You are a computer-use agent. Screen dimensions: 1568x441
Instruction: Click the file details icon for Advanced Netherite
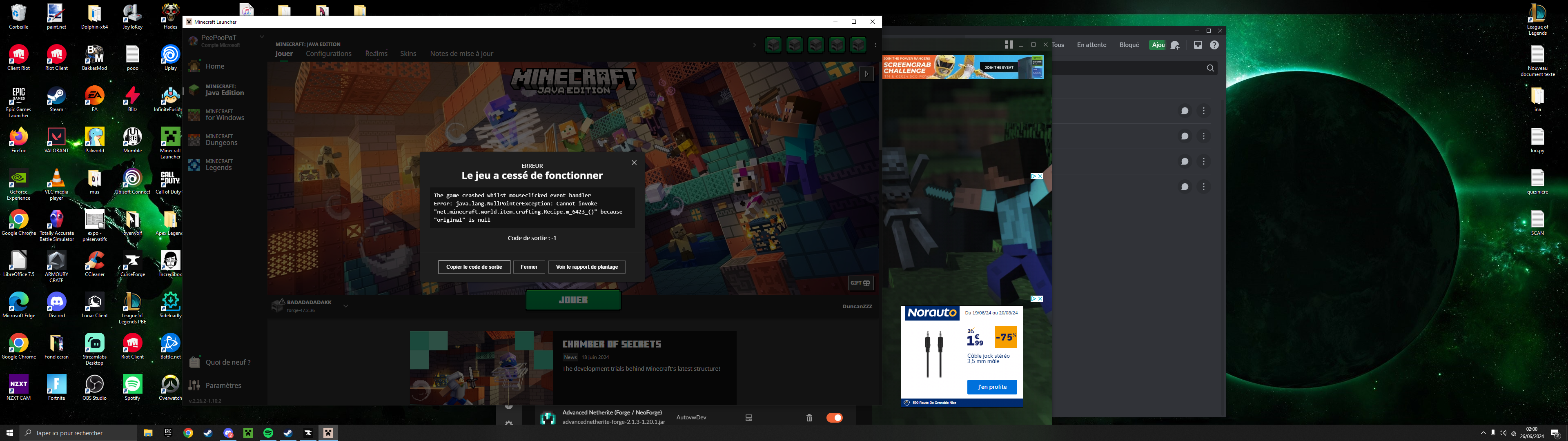[749, 418]
